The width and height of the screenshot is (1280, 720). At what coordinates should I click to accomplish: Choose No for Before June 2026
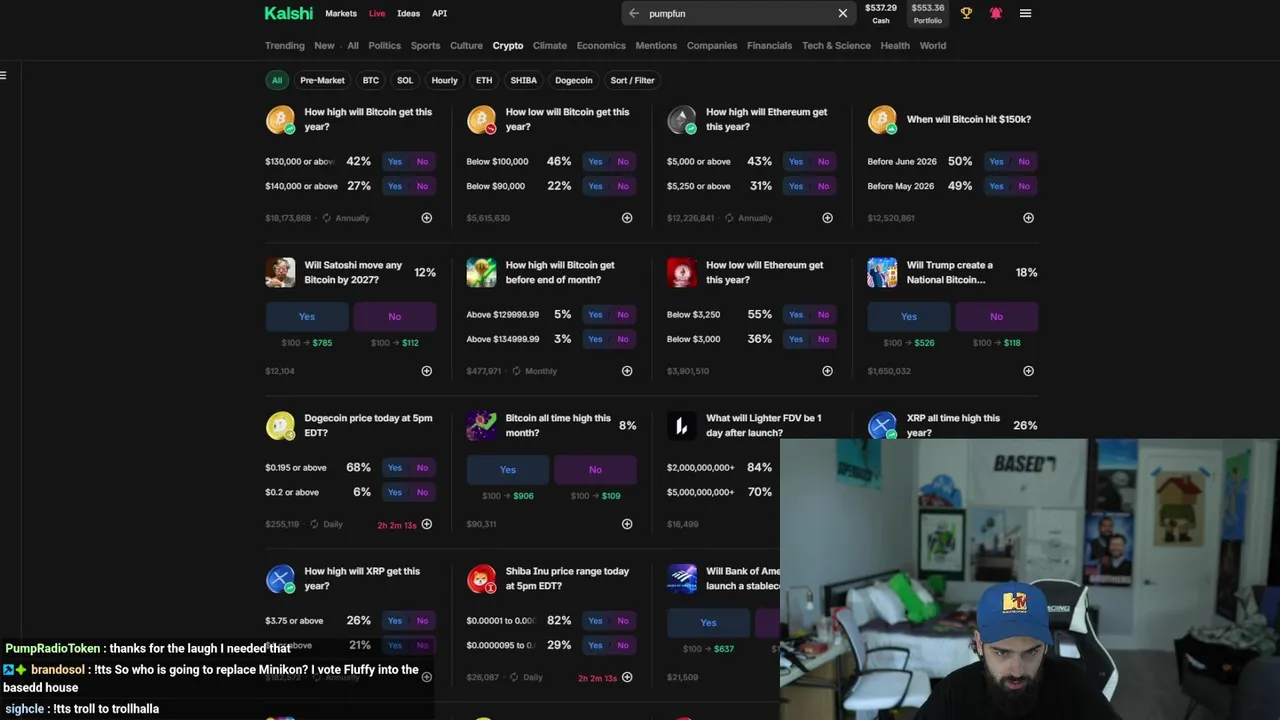click(x=1024, y=161)
